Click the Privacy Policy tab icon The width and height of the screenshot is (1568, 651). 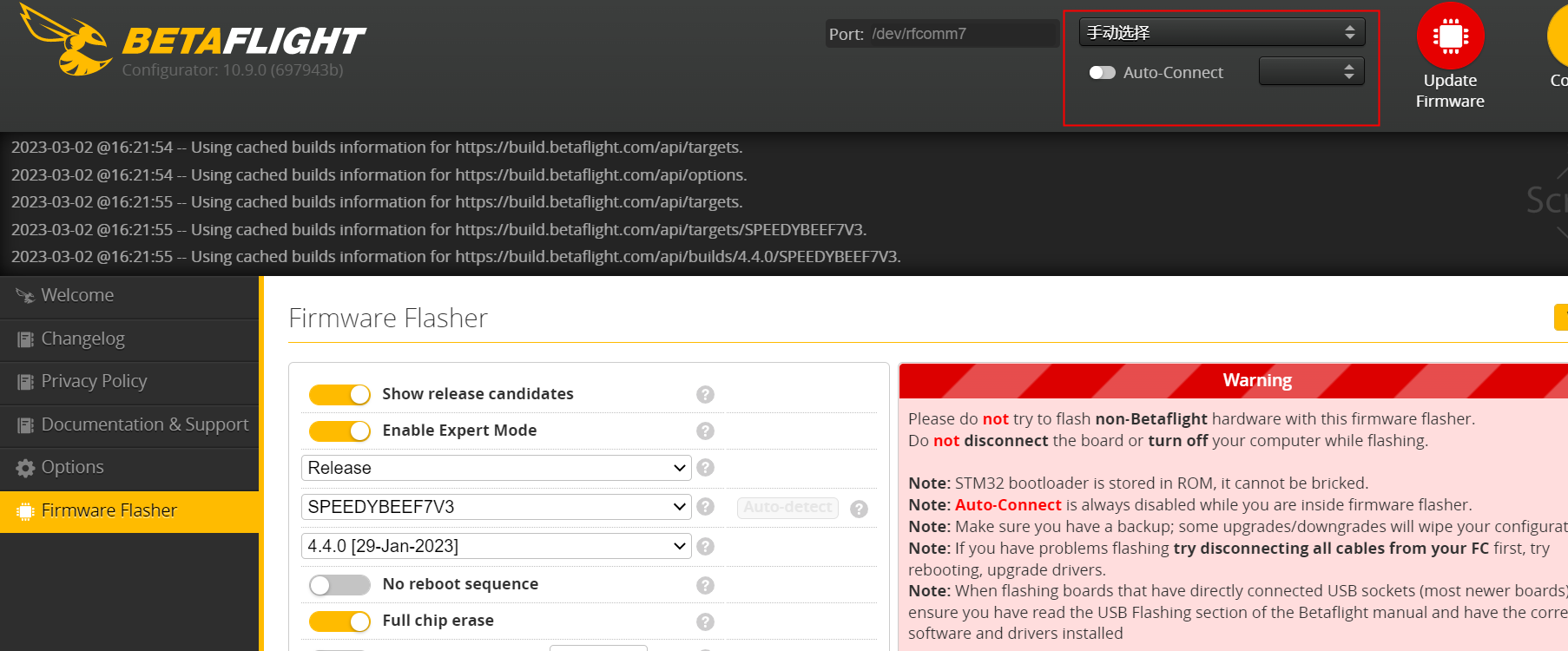pos(25,382)
